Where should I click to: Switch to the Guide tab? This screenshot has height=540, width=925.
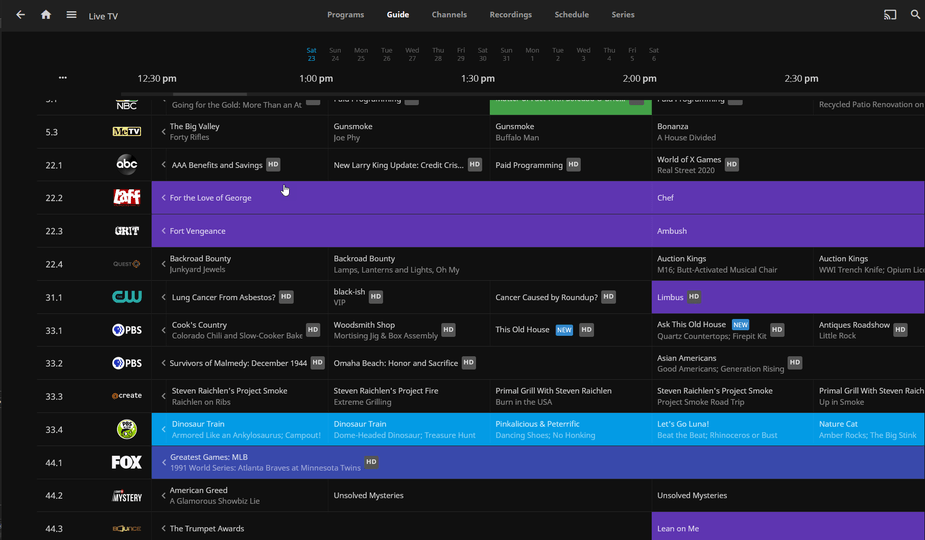click(x=398, y=15)
